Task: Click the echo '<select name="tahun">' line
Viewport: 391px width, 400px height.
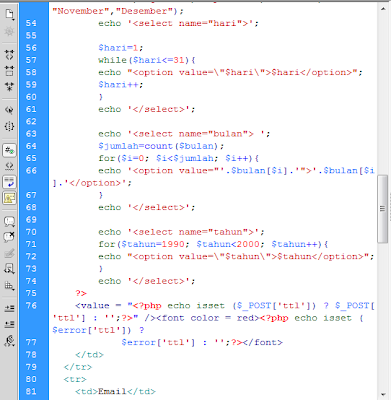Action: coord(181,232)
